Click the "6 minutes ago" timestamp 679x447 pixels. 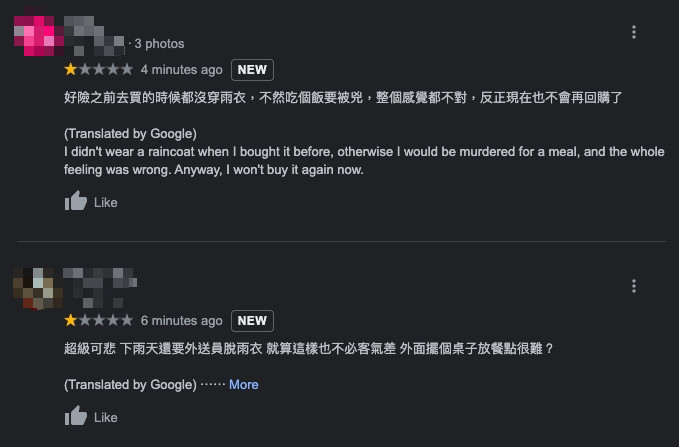pos(181,321)
